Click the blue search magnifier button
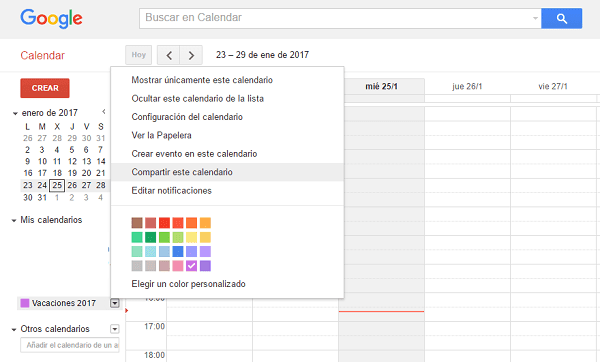The image size is (600, 362). (561, 18)
